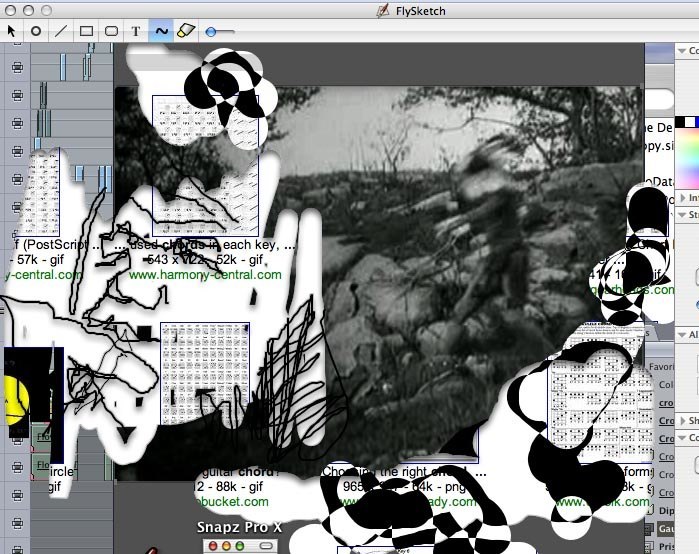Click the green button in Snapz Pro X window
The height and width of the screenshot is (554, 699).
click(x=240, y=546)
